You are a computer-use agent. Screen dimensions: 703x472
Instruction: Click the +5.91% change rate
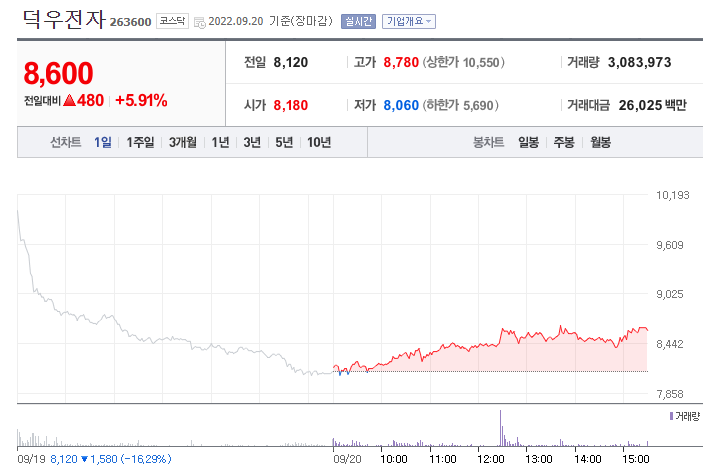pos(141,100)
